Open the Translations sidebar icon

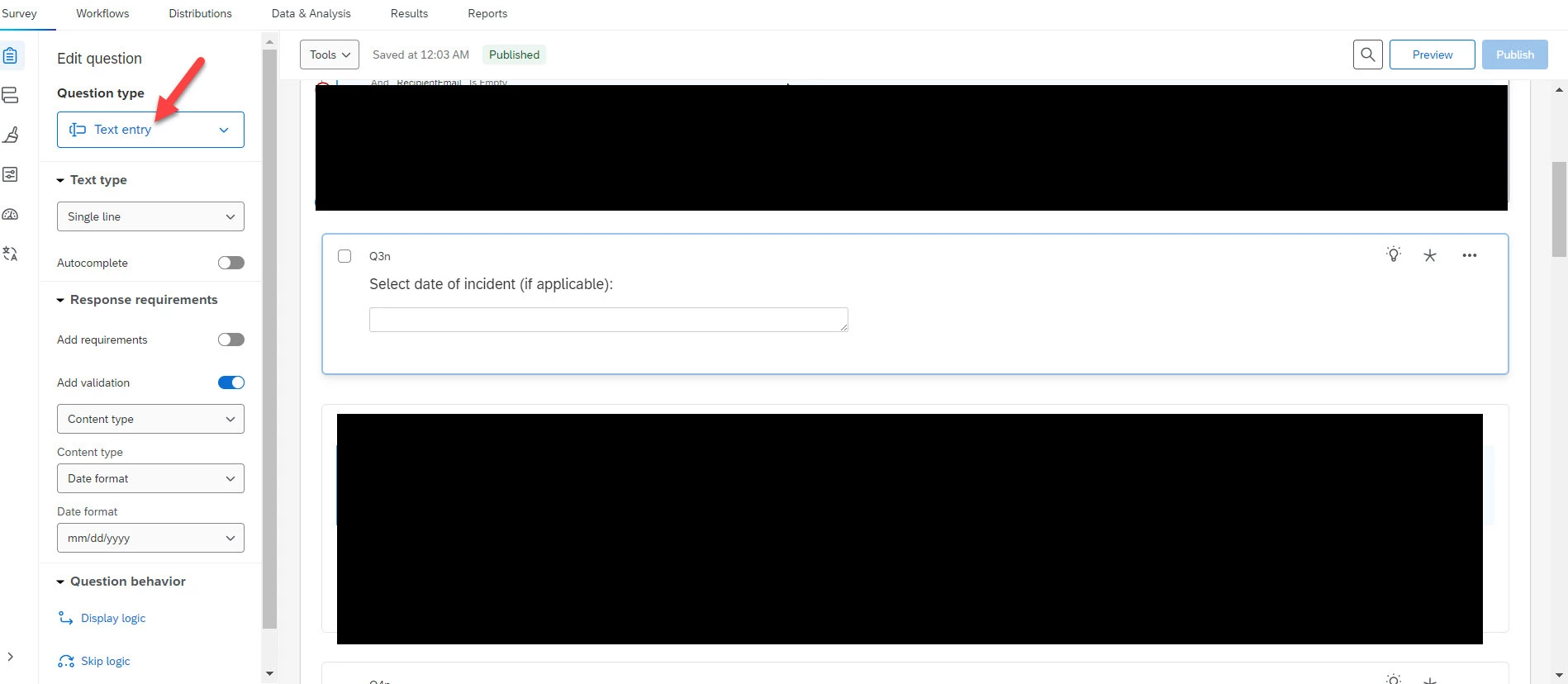point(10,254)
